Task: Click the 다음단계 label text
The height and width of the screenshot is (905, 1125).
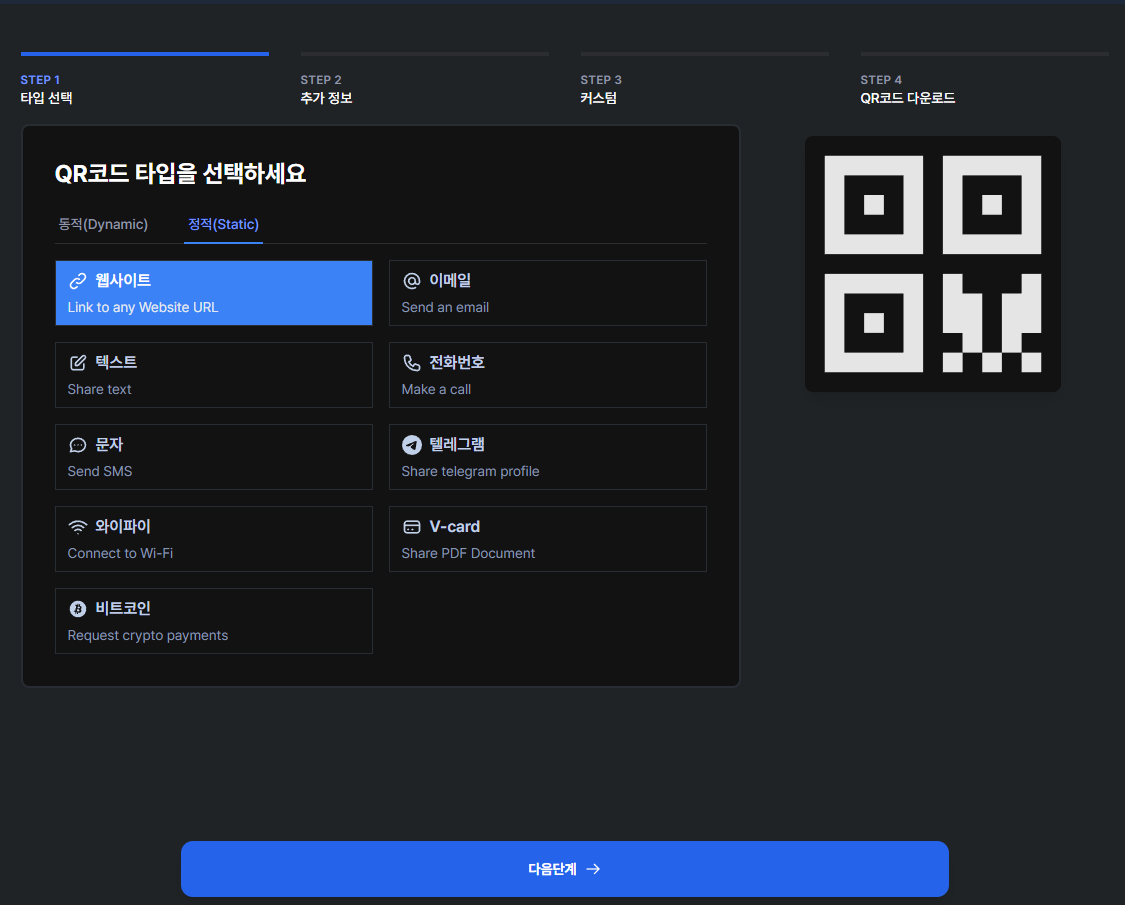Action: coord(552,869)
